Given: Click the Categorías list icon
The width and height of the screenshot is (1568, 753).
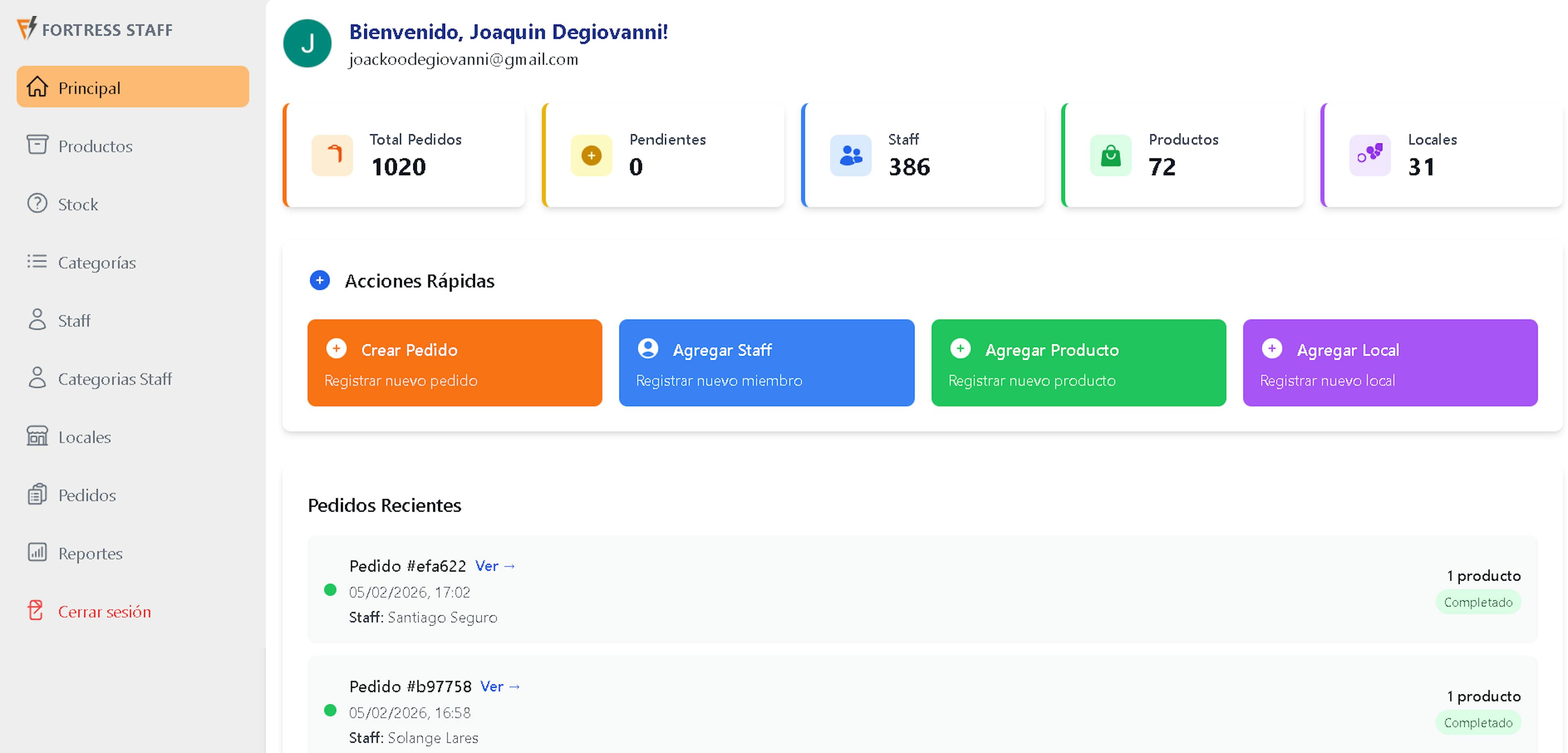Looking at the screenshot, I should 37,262.
